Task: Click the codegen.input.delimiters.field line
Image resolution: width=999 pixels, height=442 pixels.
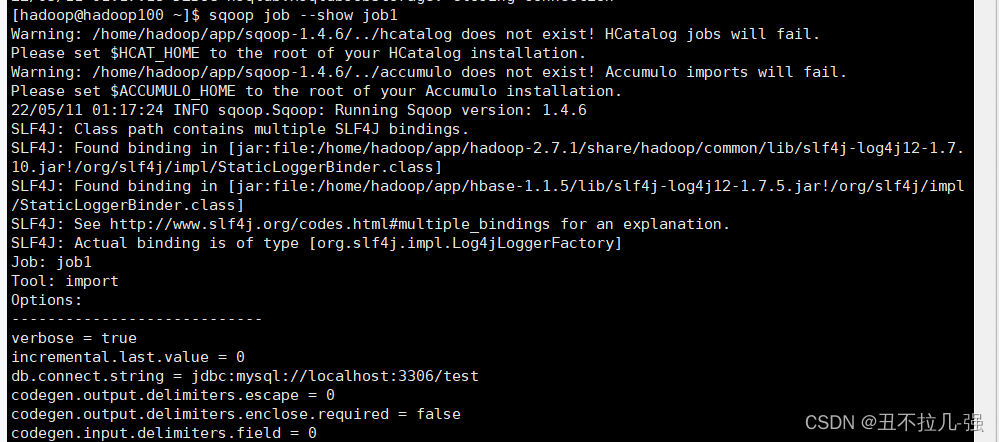Action: (164, 433)
